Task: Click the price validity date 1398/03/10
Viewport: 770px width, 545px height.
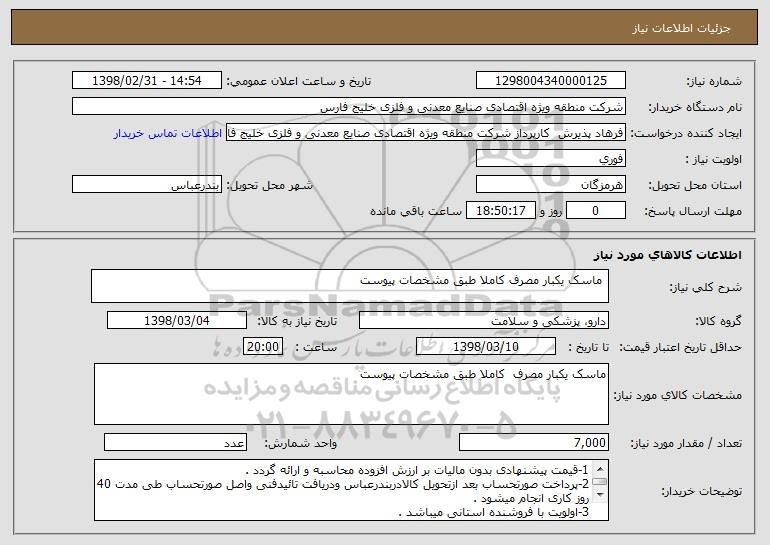Action: point(486,347)
